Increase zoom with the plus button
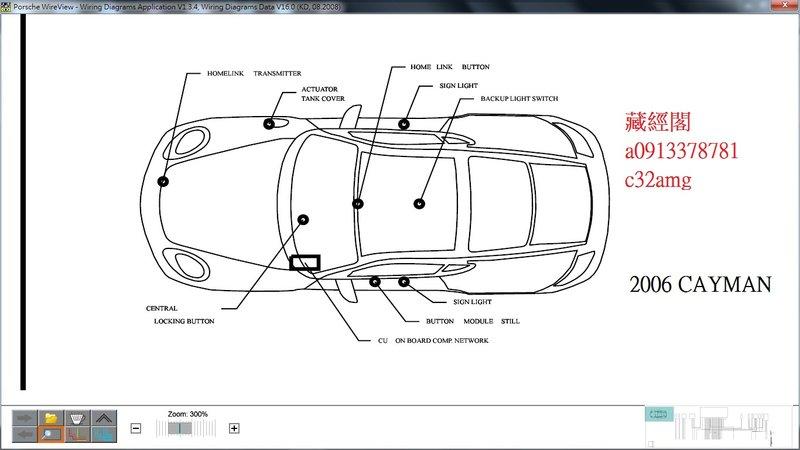The width and height of the screenshot is (800, 450). [x=234, y=428]
